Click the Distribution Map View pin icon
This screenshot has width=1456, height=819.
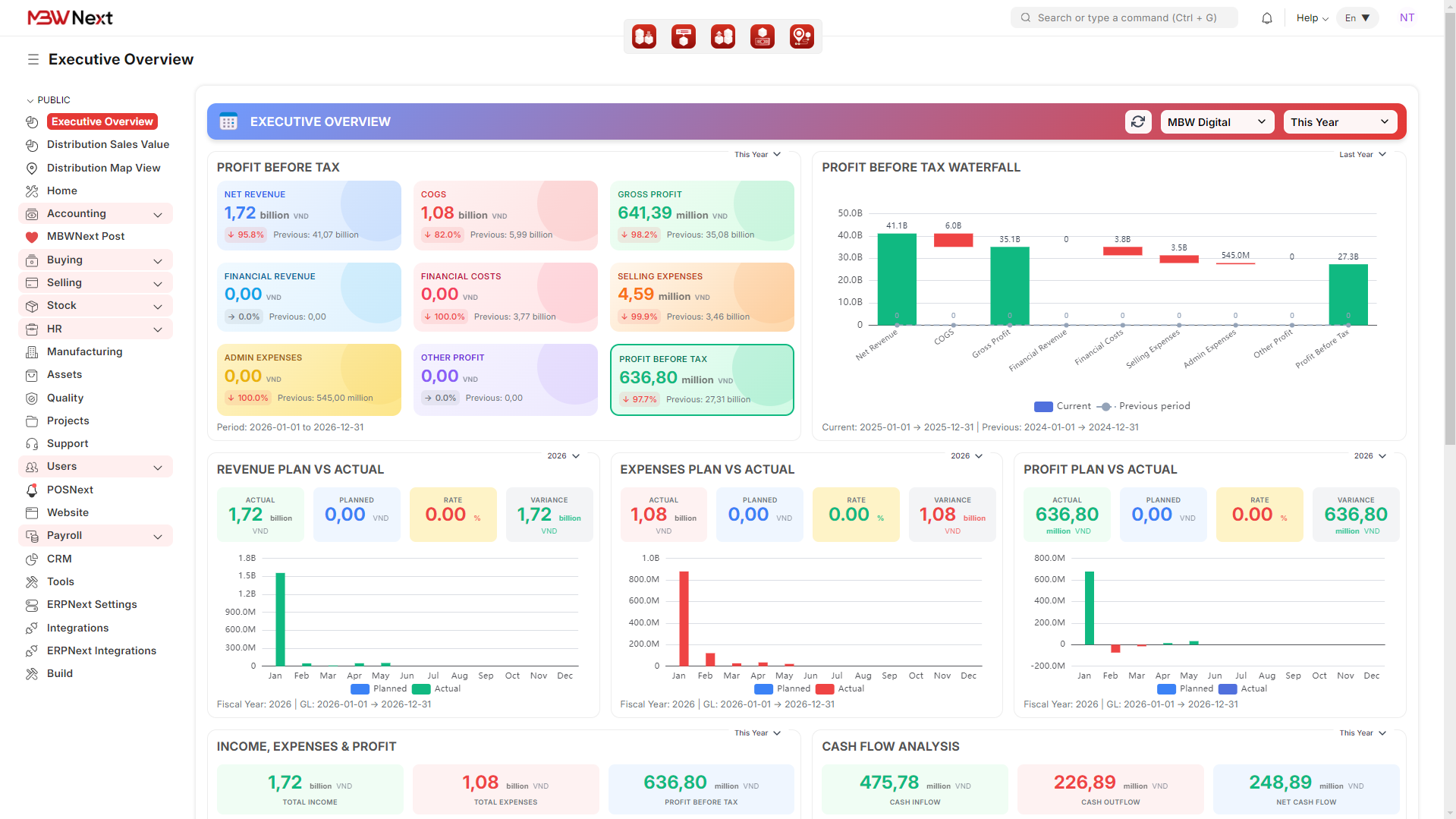click(32, 169)
